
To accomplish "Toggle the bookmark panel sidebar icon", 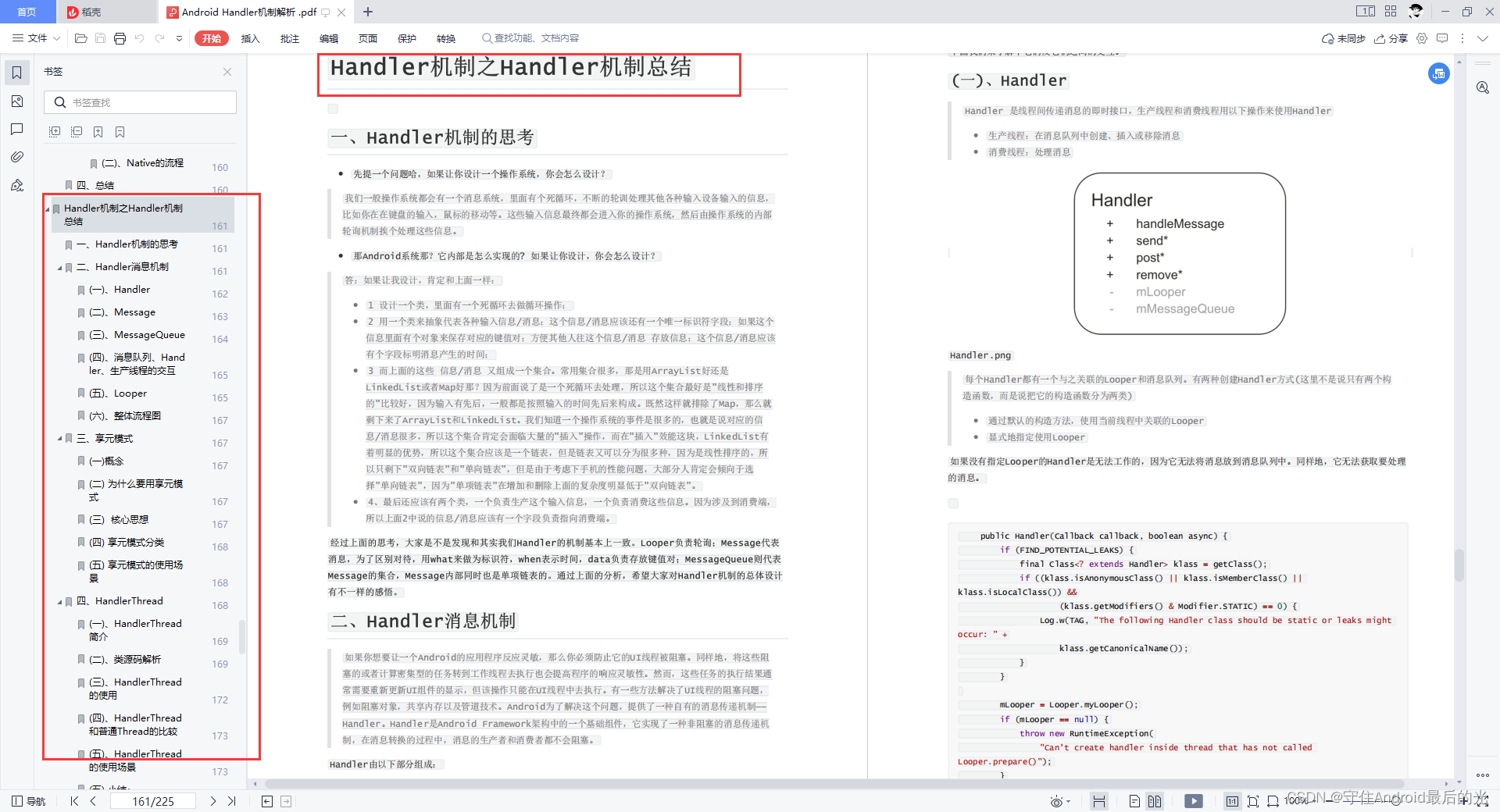I will click(x=16, y=73).
